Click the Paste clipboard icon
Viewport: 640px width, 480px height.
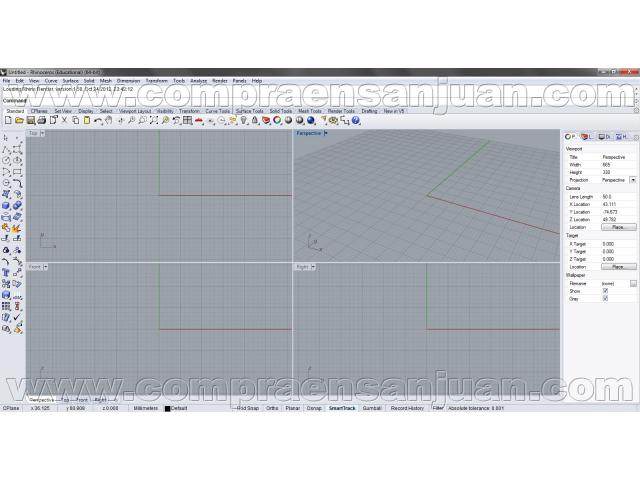pyautogui.click(x=87, y=120)
